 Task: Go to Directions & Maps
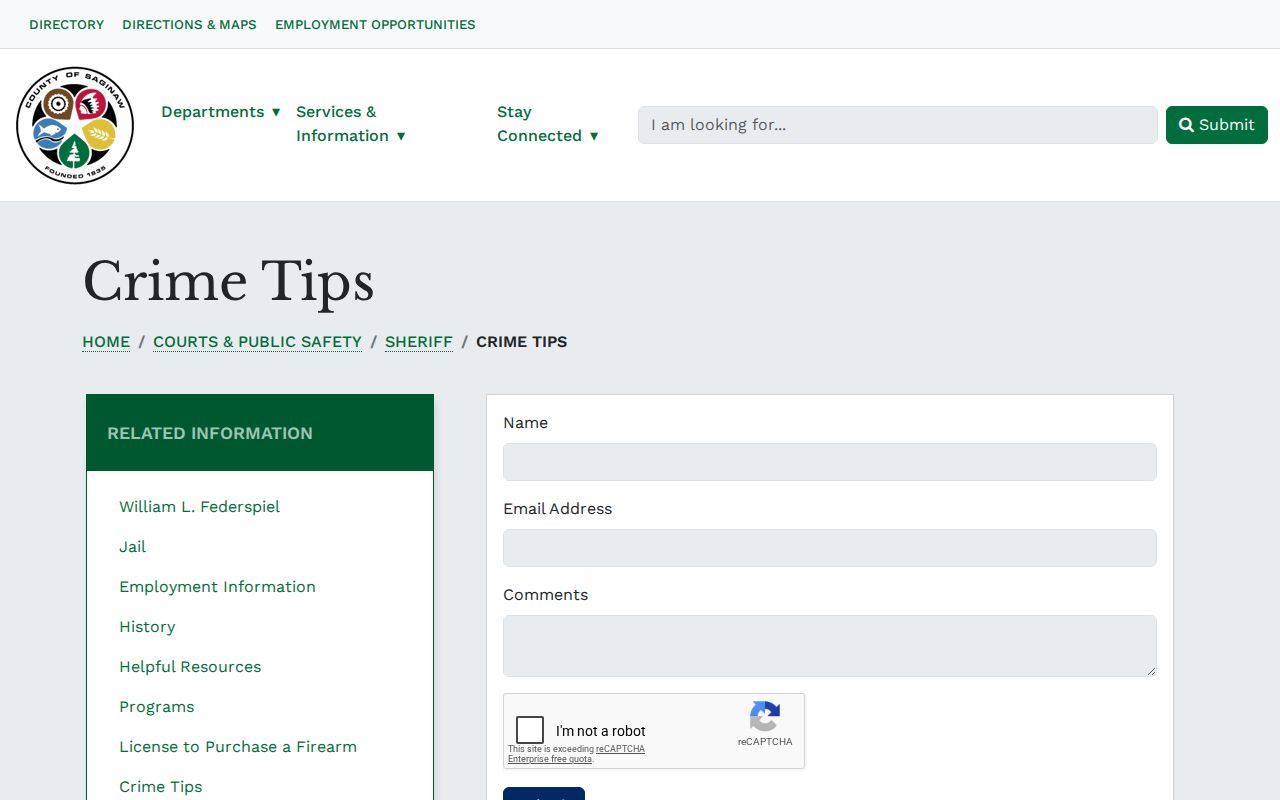(x=189, y=24)
